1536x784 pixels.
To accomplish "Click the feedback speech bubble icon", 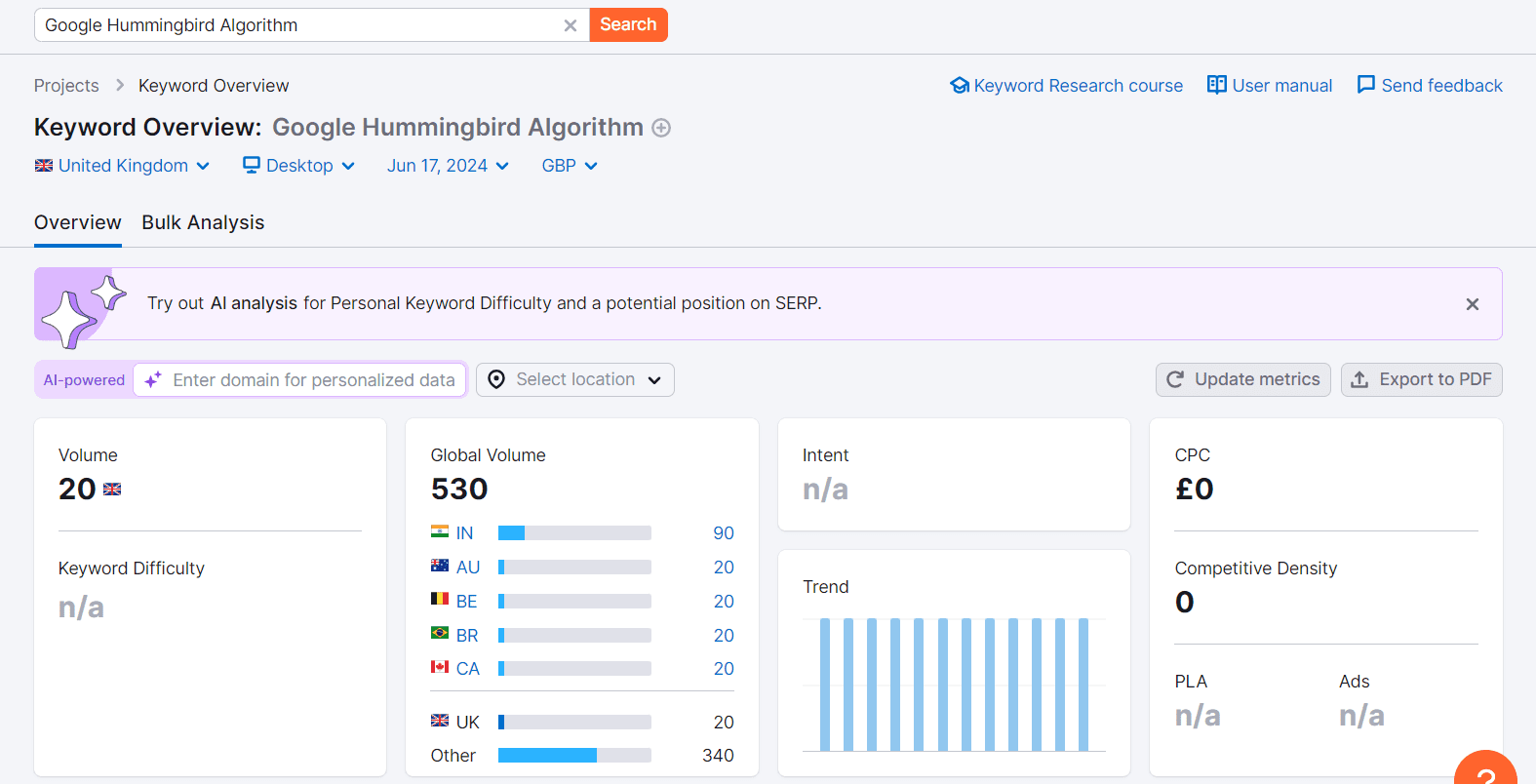I will (1366, 85).
